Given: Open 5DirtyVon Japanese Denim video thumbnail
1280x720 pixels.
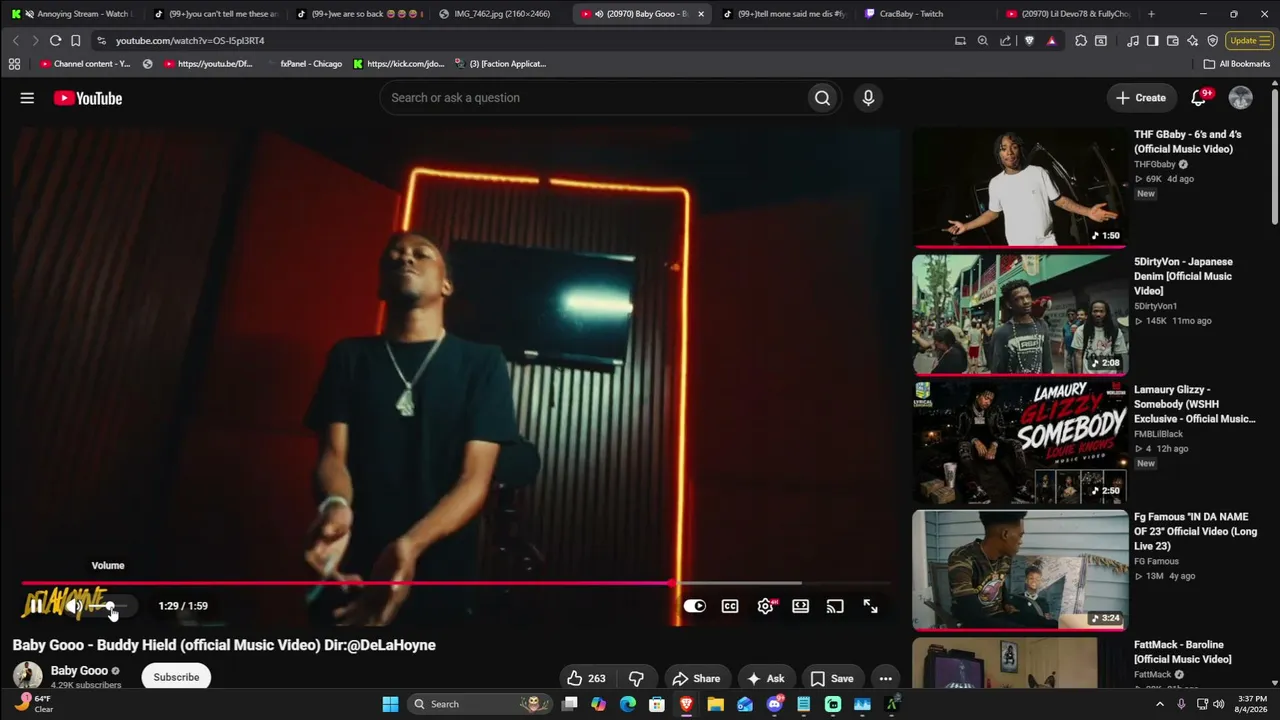Looking at the screenshot, I should pyautogui.click(x=1019, y=314).
